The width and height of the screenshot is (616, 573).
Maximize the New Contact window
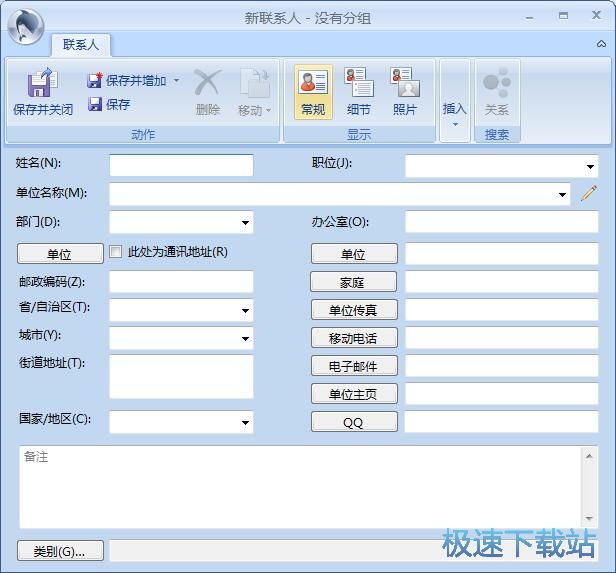[x=563, y=16]
